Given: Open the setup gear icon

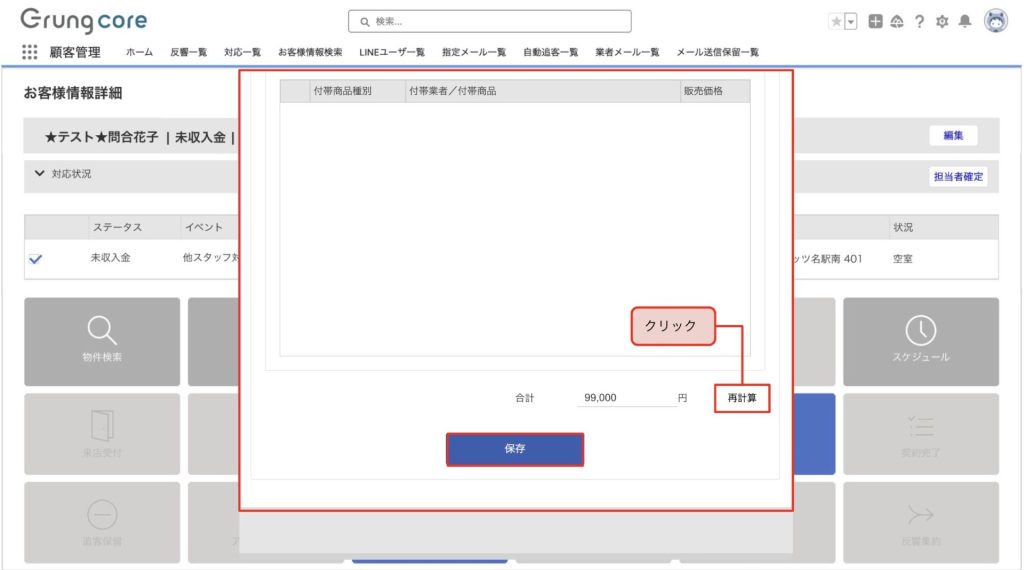Looking at the screenshot, I should point(941,21).
